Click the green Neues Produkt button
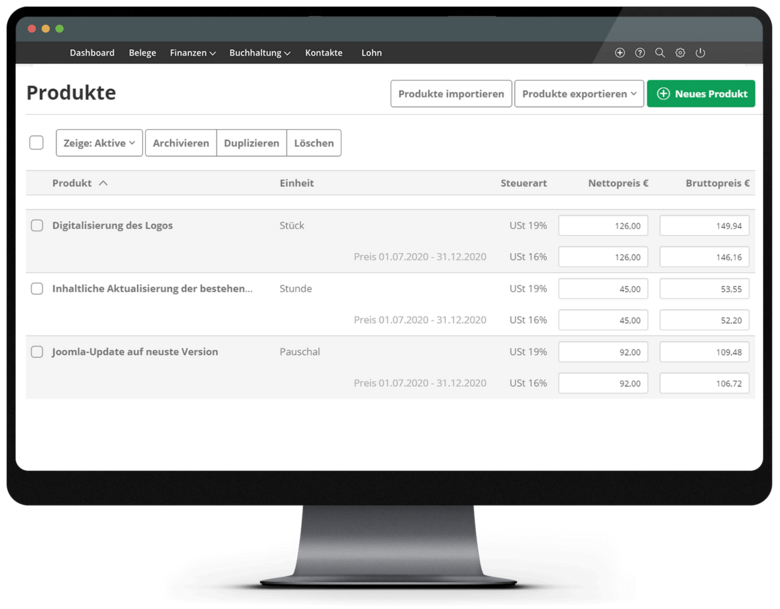Screen dimensions: 780x609 pyautogui.click(x=700, y=94)
